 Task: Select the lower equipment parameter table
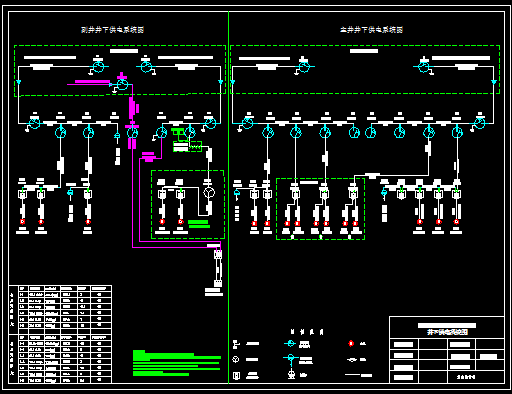tap(60, 359)
